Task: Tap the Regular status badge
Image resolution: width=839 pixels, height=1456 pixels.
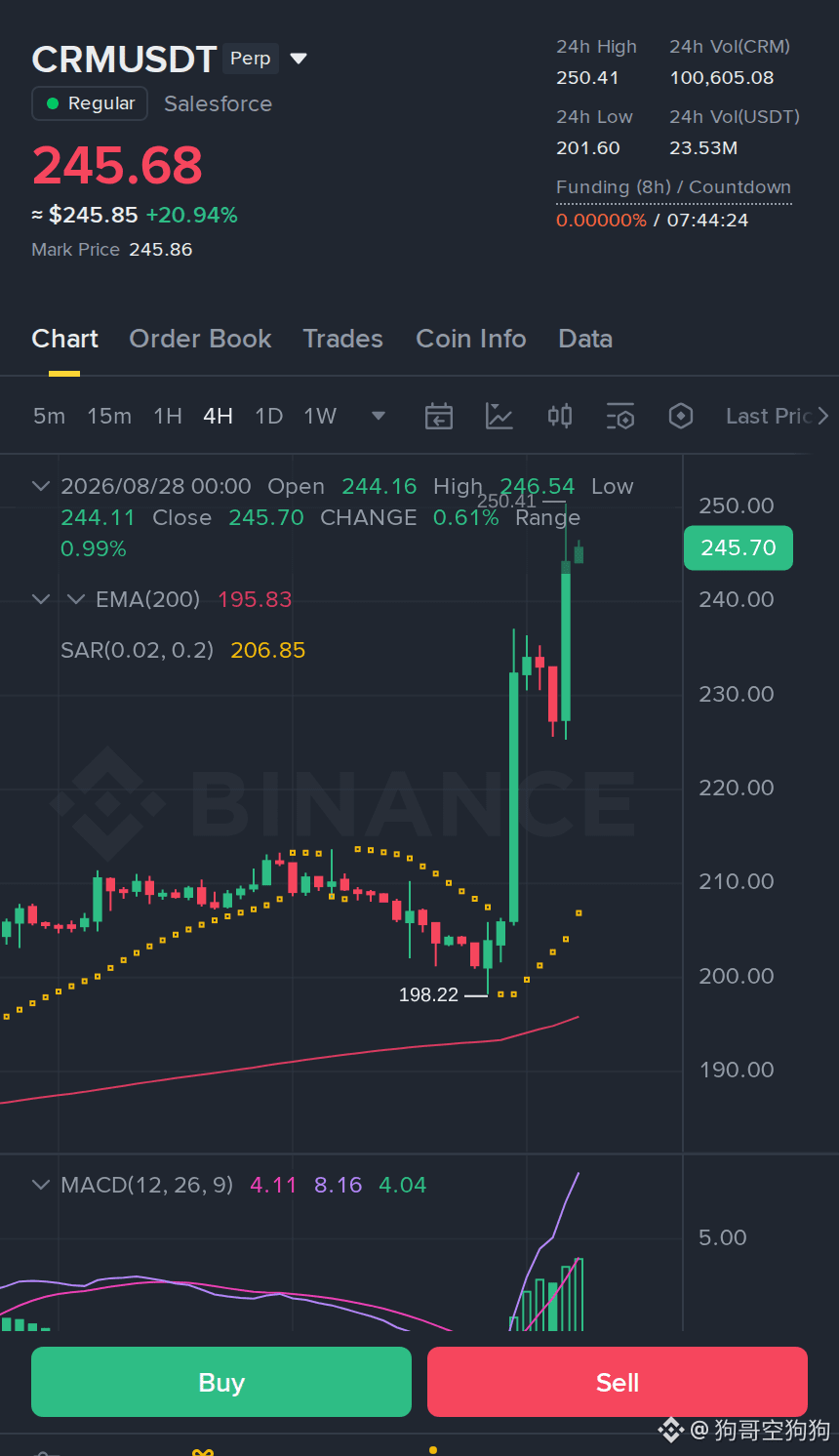Action: [x=90, y=103]
